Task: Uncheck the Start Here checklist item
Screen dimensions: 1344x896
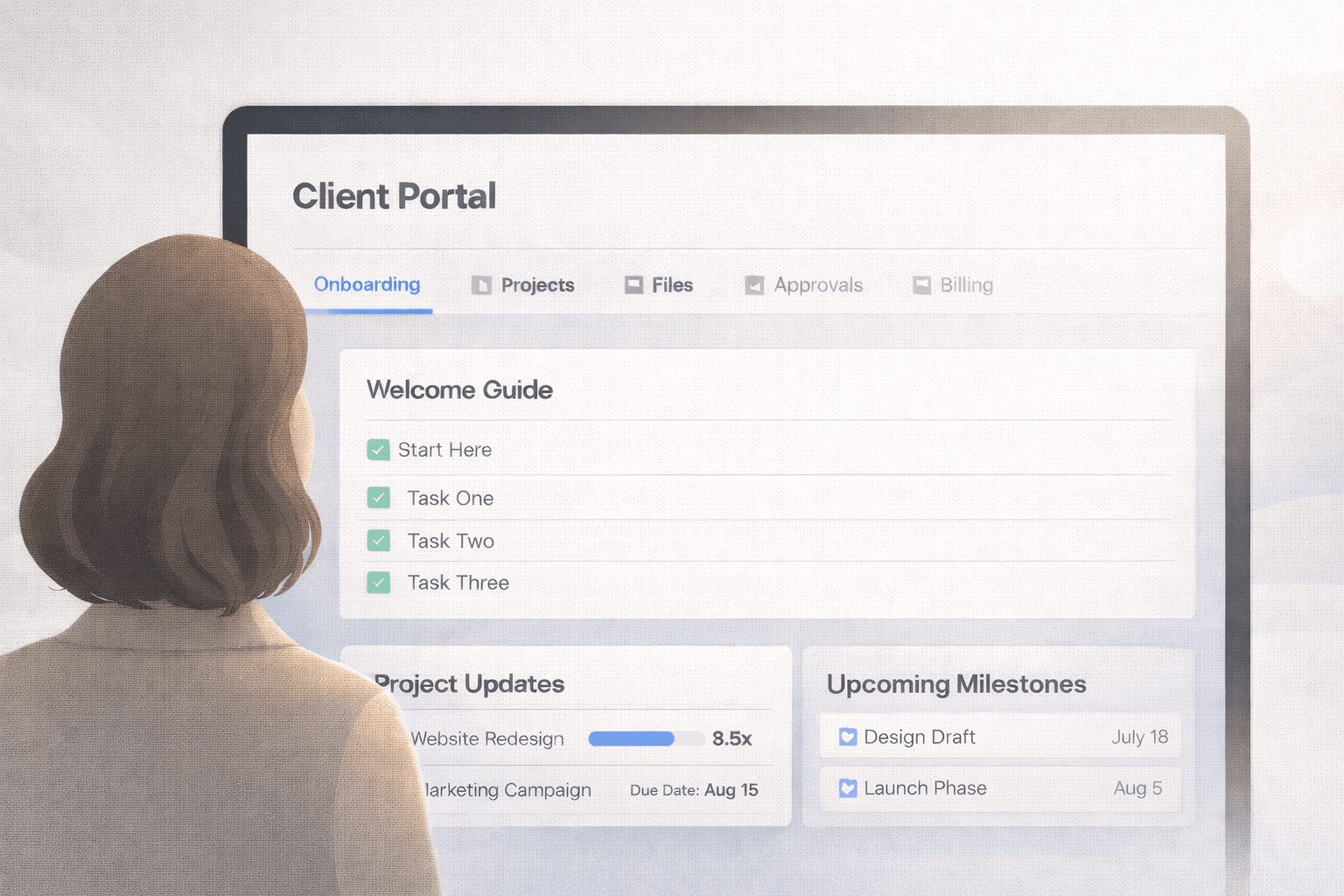Action: [378, 450]
